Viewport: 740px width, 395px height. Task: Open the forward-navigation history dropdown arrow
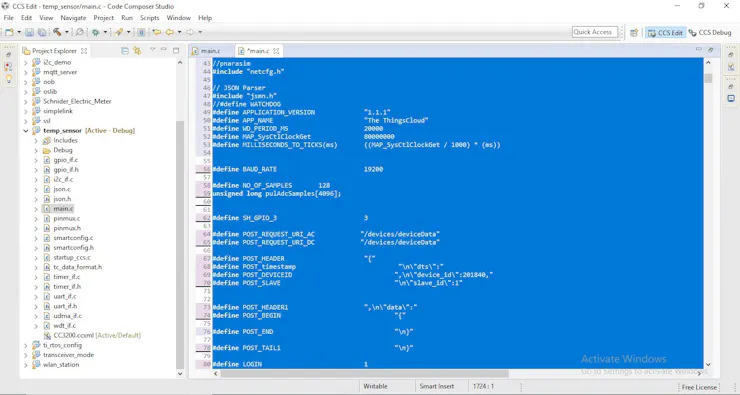click(x=200, y=32)
